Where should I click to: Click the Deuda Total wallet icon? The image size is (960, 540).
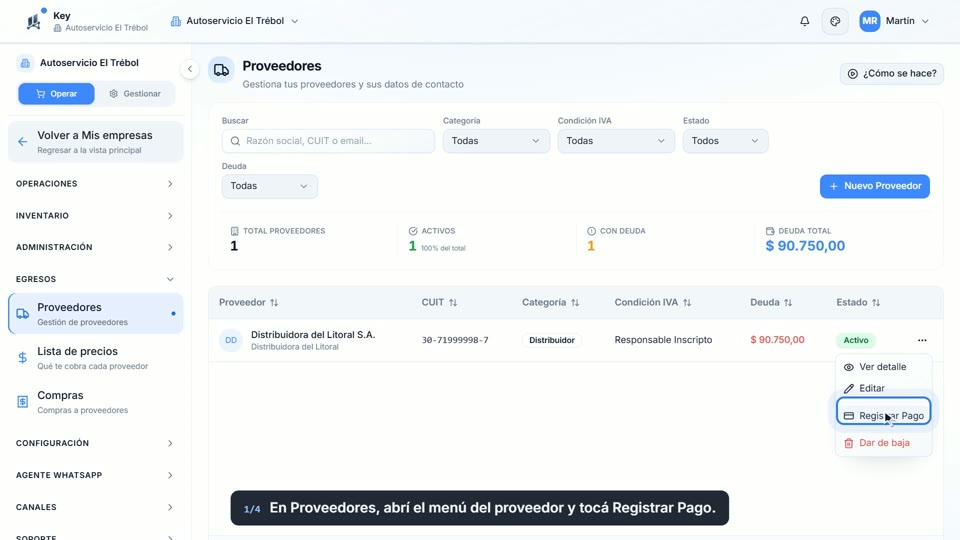click(770, 231)
